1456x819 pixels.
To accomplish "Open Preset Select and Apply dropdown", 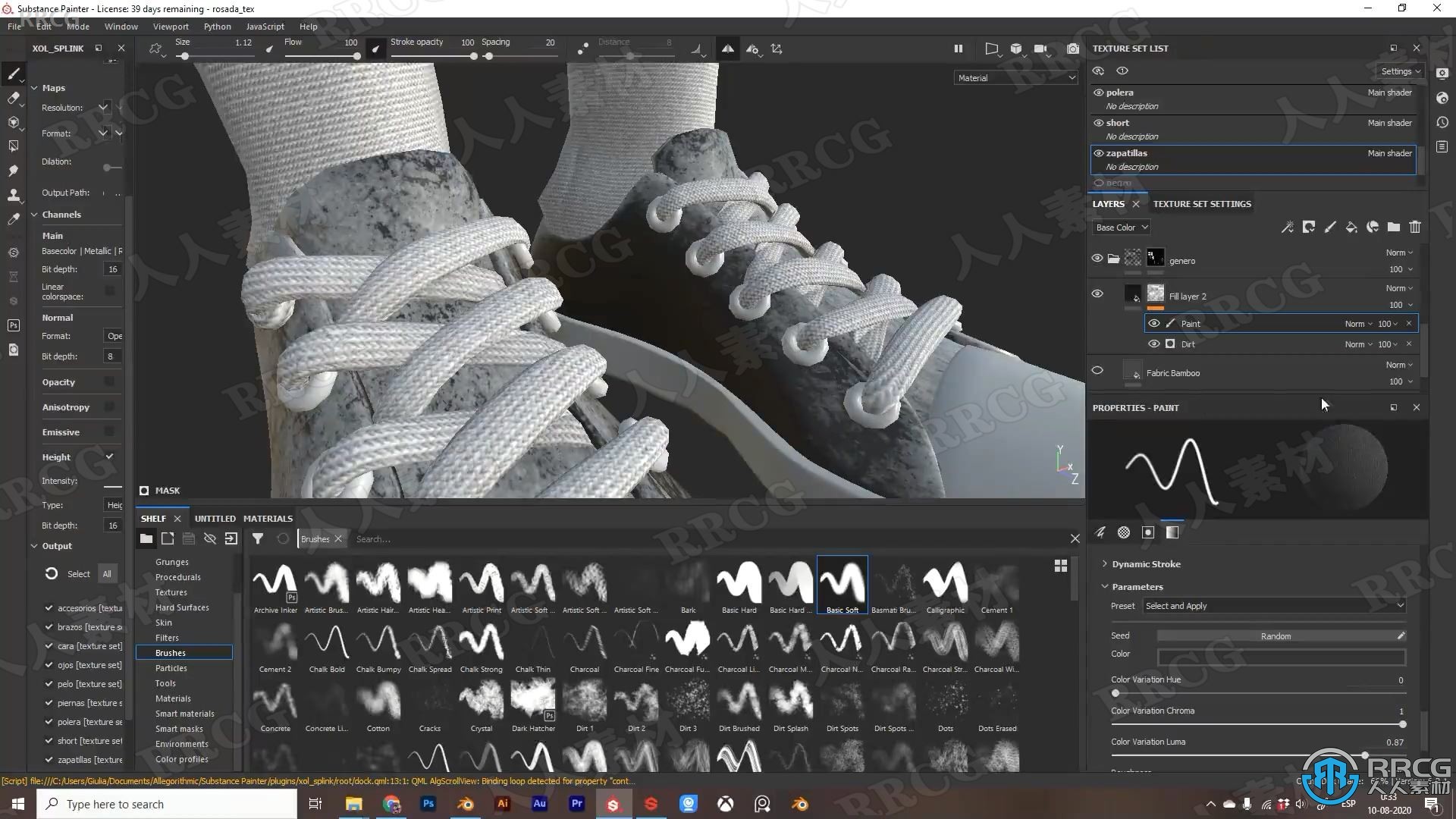I will coord(1274,606).
